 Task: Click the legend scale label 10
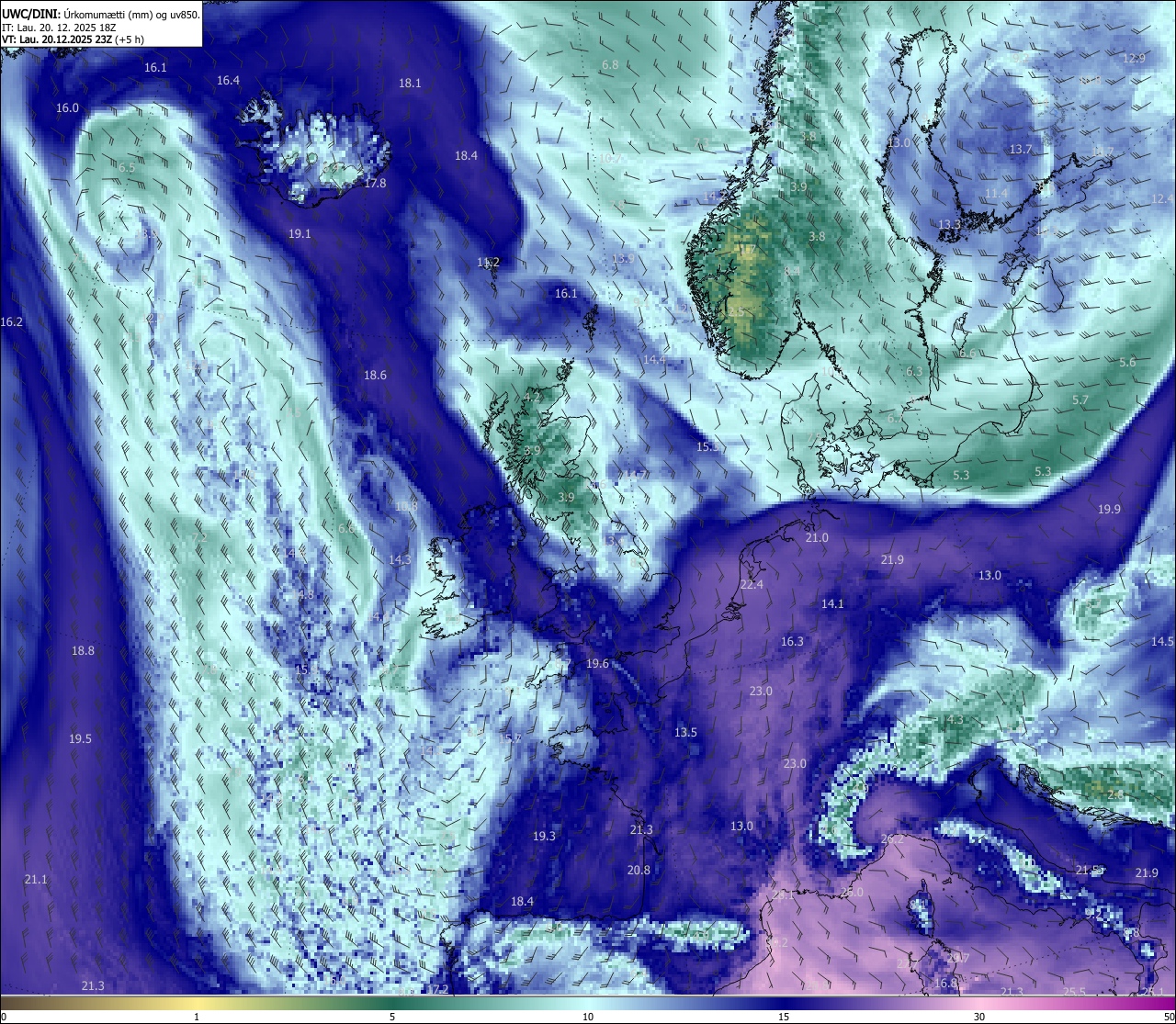tap(587, 1017)
